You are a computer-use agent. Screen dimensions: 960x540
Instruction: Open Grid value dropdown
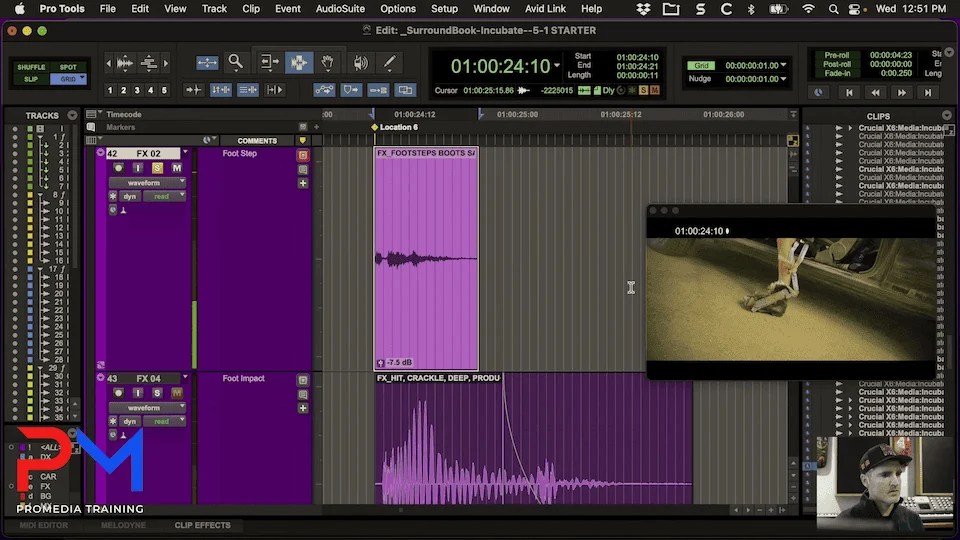[783, 65]
